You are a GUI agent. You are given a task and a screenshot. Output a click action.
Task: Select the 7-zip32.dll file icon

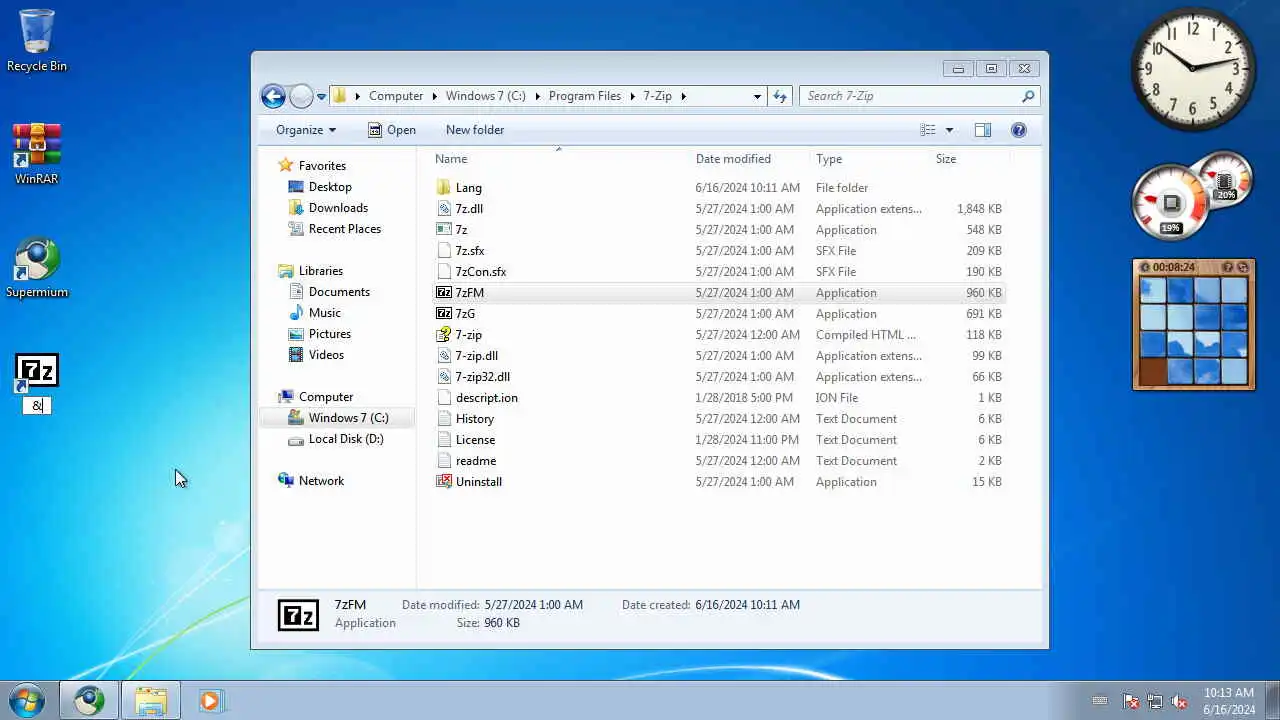[444, 377]
